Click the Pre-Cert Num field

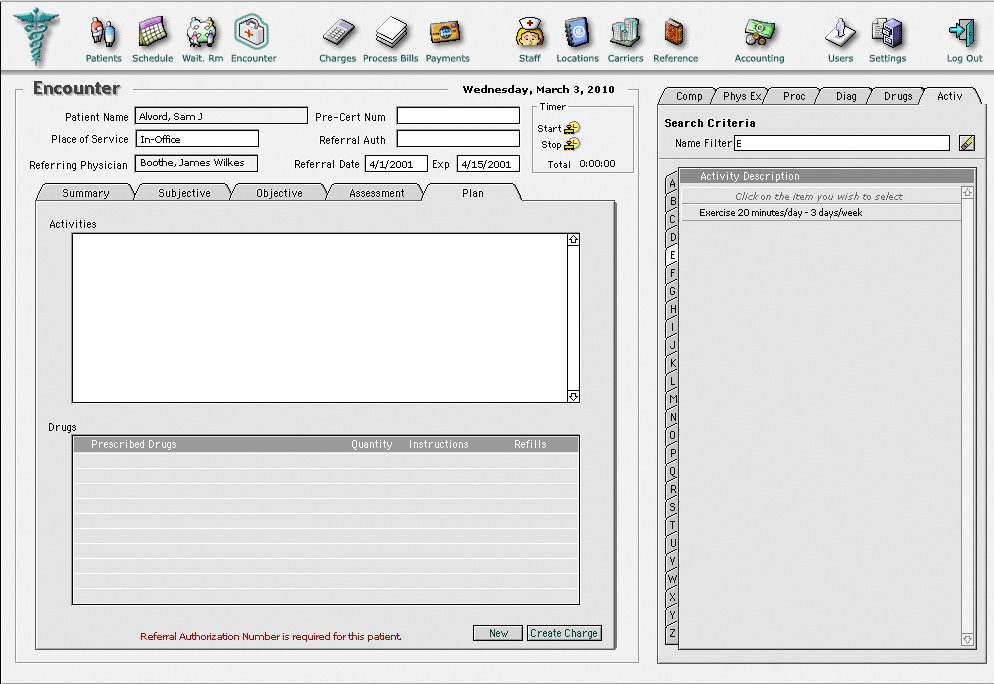[x=458, y=115]
